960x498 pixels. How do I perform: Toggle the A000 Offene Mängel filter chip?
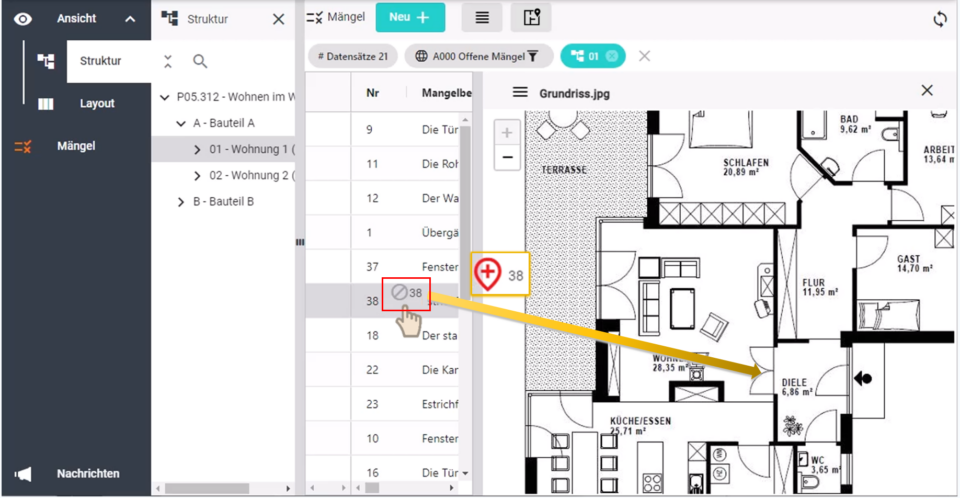click(478, 56)
